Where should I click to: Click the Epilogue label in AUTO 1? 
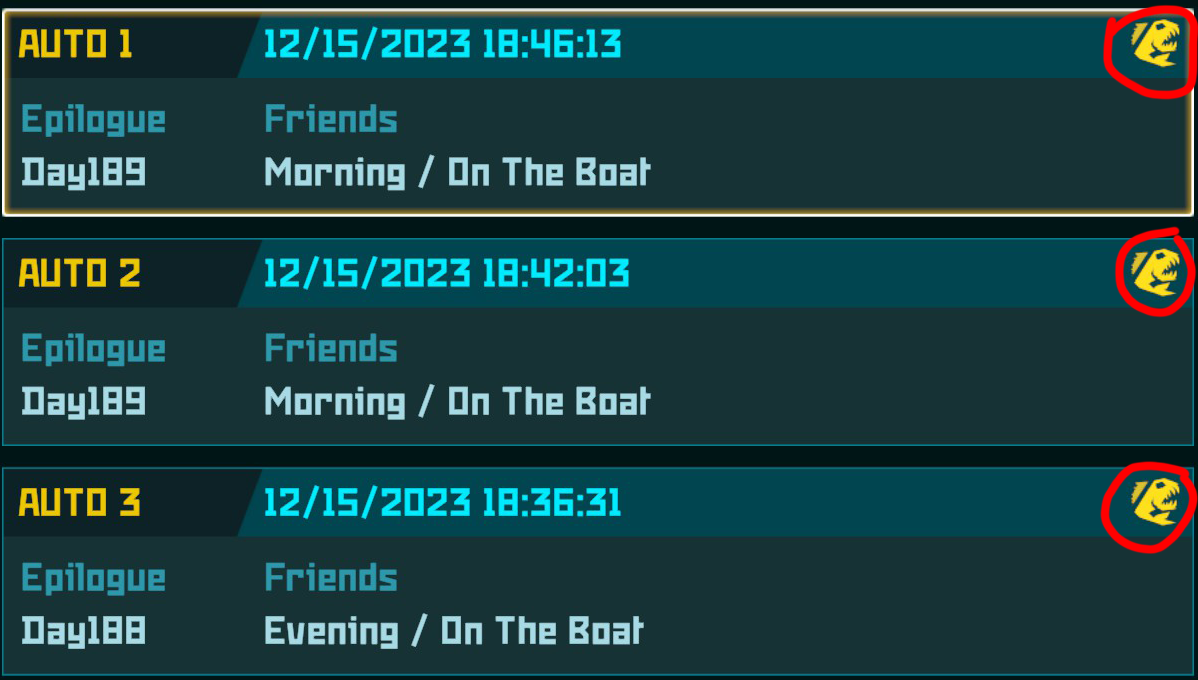(x=94, y=120)
